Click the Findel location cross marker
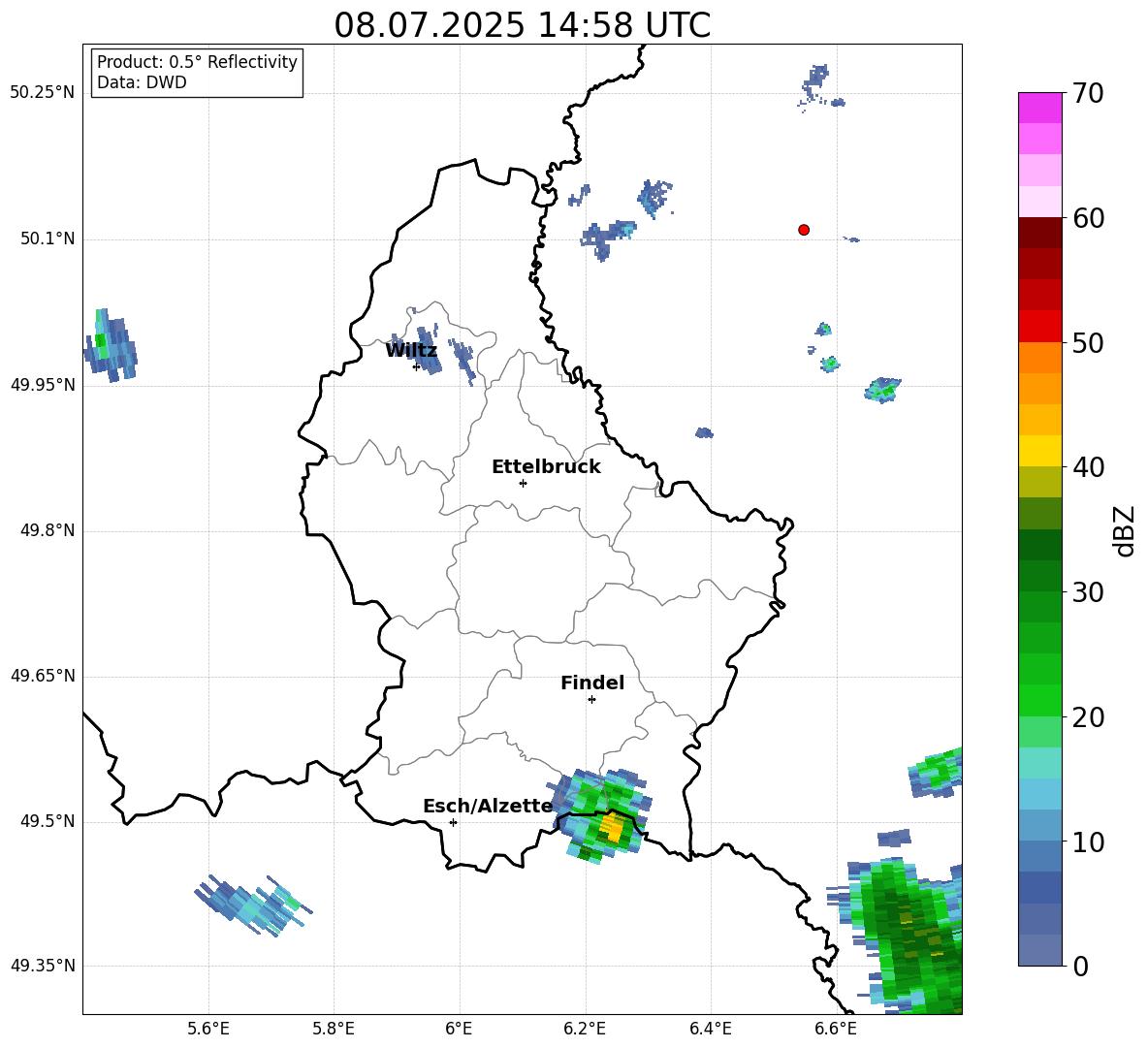The width and height of the screenshot is (1148, 1048). tap(591, 700)
